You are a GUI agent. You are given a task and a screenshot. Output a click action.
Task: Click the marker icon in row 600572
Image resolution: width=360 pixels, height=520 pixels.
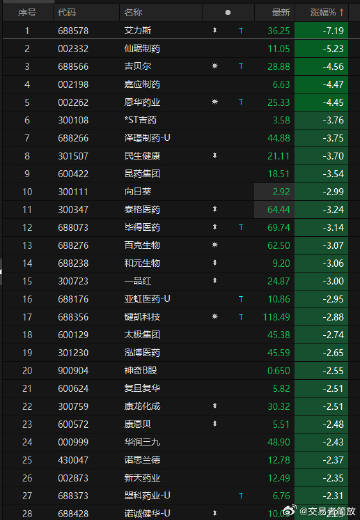pyautogui.click(x=215, y=424)
